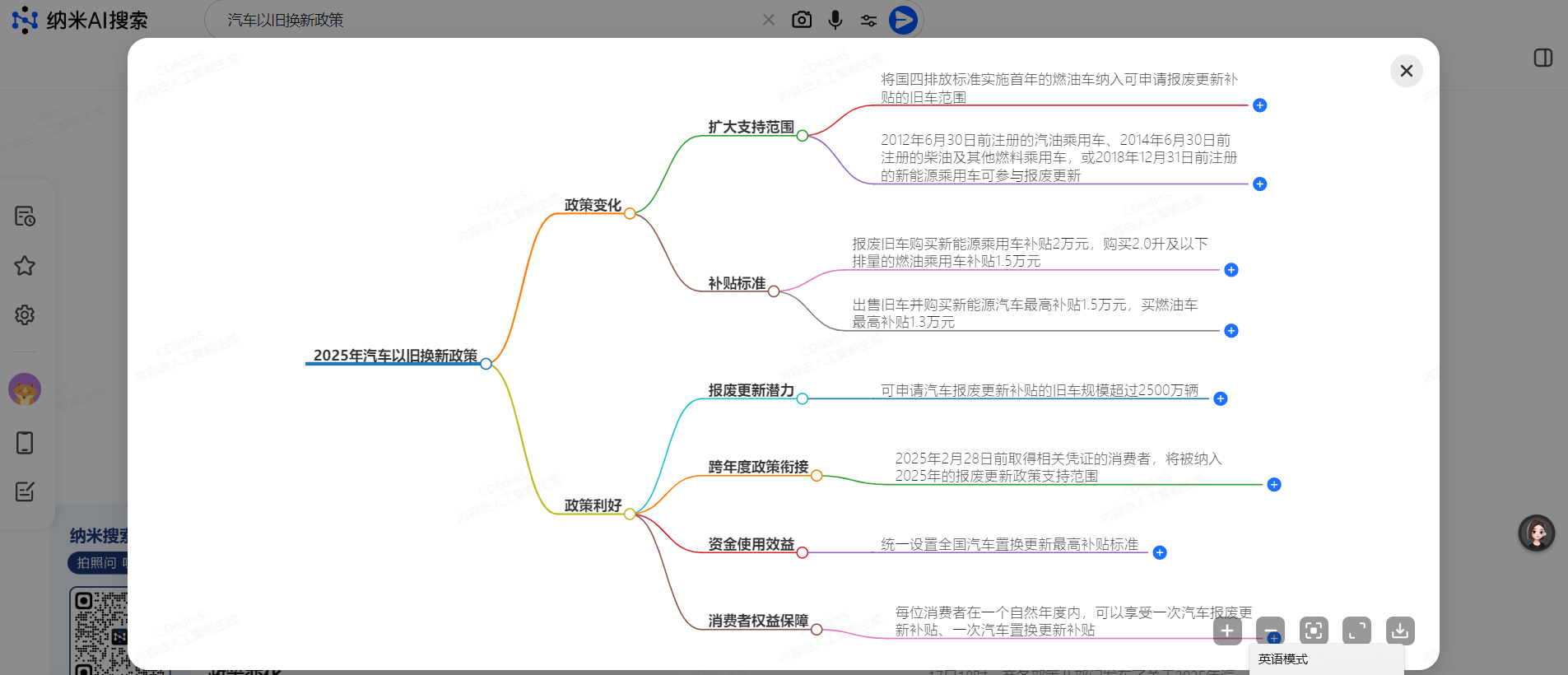1568x675 pixels.
Task: Open favorites star in left sidebar
Action: 25,266
